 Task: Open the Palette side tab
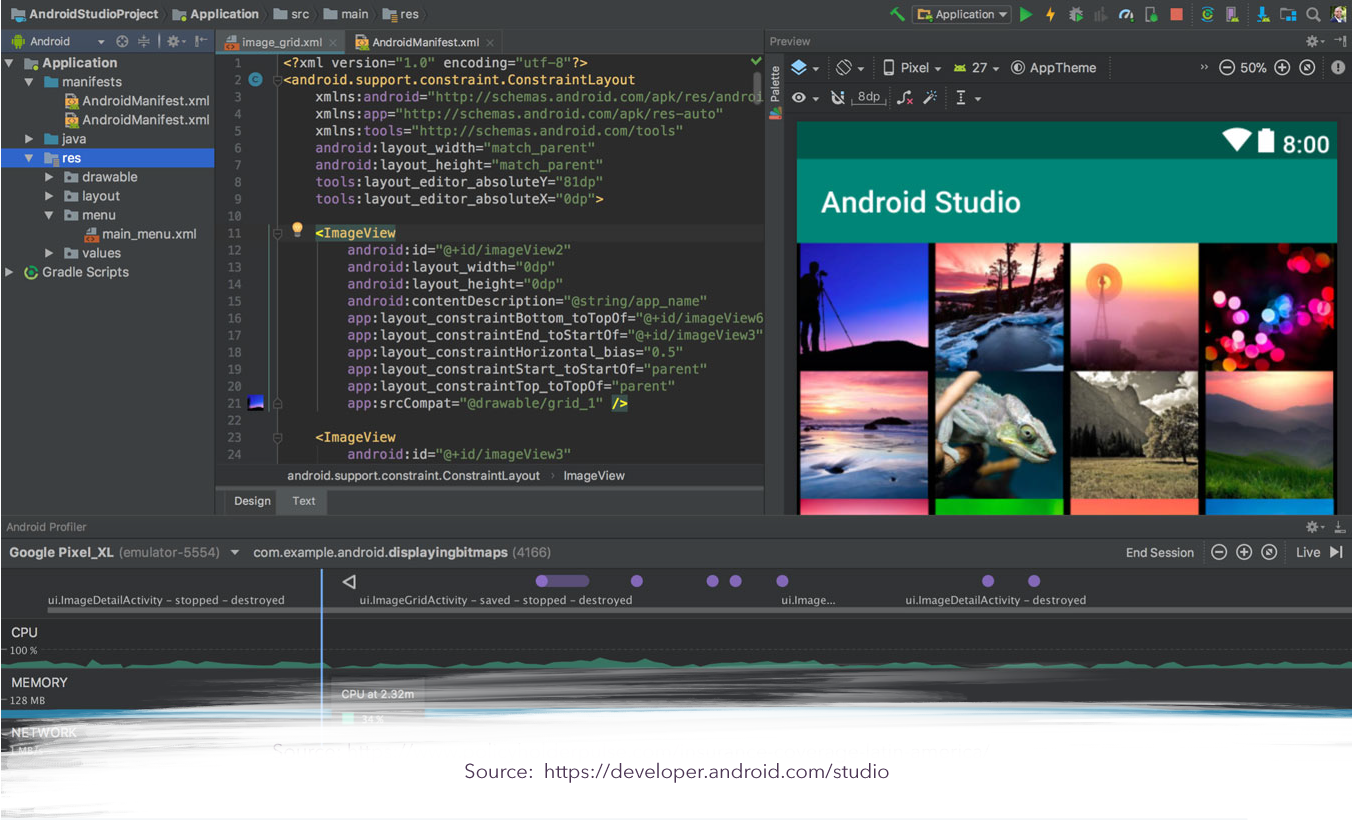point(775,91)
